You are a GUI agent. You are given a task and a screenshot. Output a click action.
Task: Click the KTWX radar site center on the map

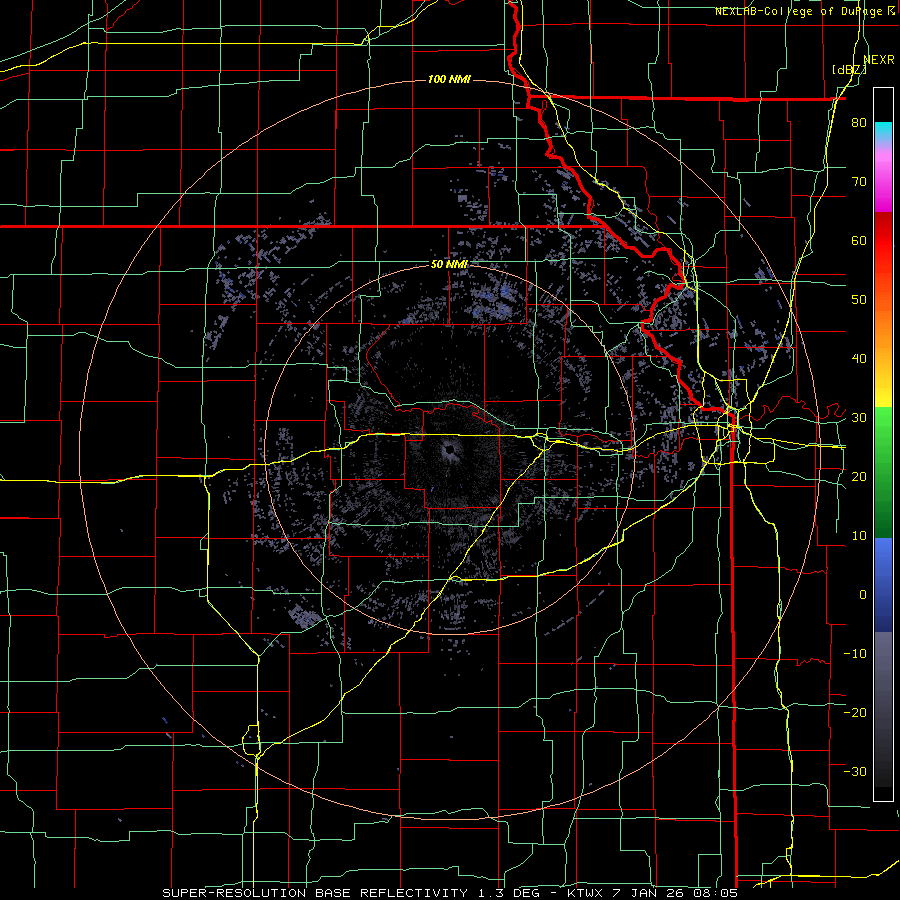[449, 450]
